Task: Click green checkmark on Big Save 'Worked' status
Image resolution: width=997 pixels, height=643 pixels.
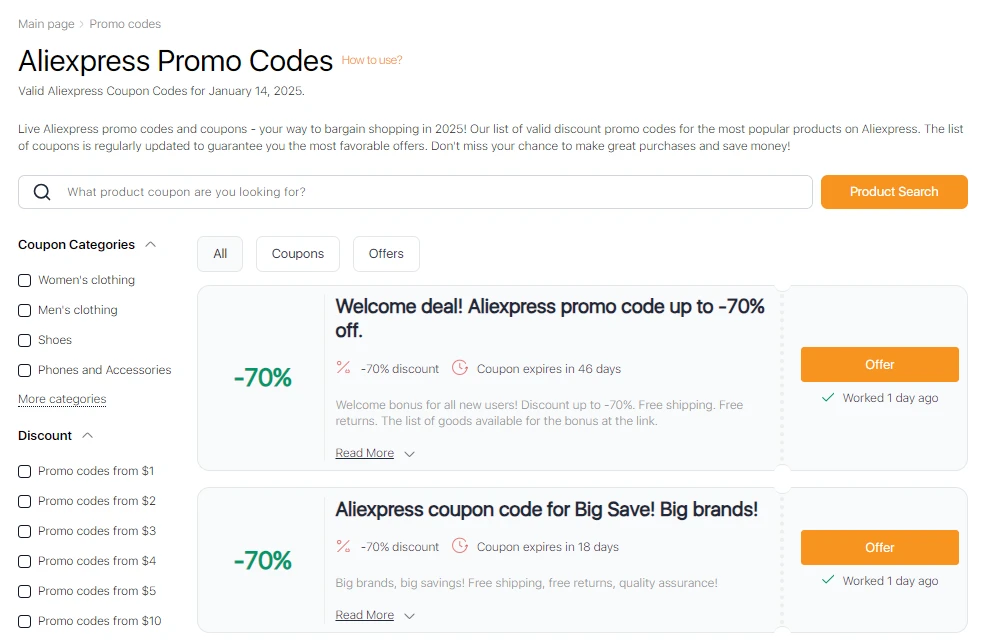Action: click(828, 580)
